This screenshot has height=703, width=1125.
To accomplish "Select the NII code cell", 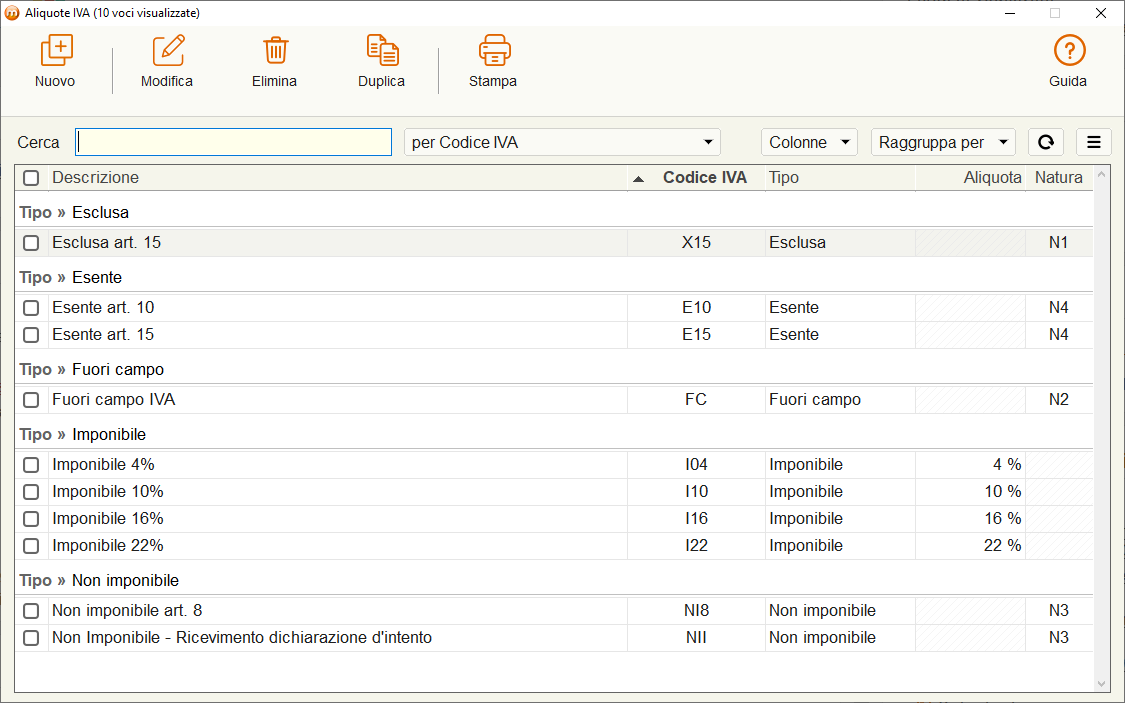I will coord(696,638).
